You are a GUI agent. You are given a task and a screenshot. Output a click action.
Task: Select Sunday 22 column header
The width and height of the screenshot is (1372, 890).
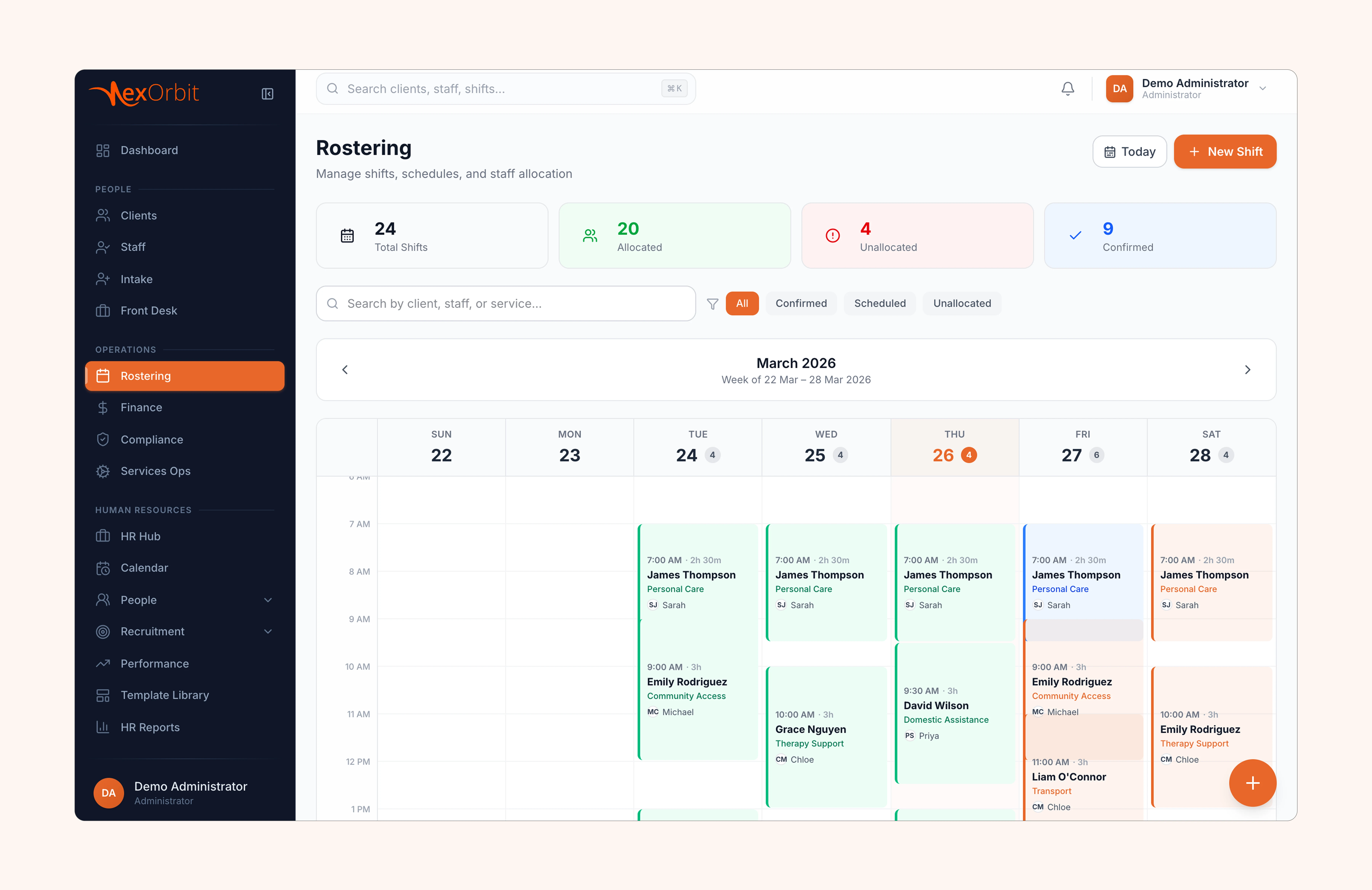tap(442, 447)
